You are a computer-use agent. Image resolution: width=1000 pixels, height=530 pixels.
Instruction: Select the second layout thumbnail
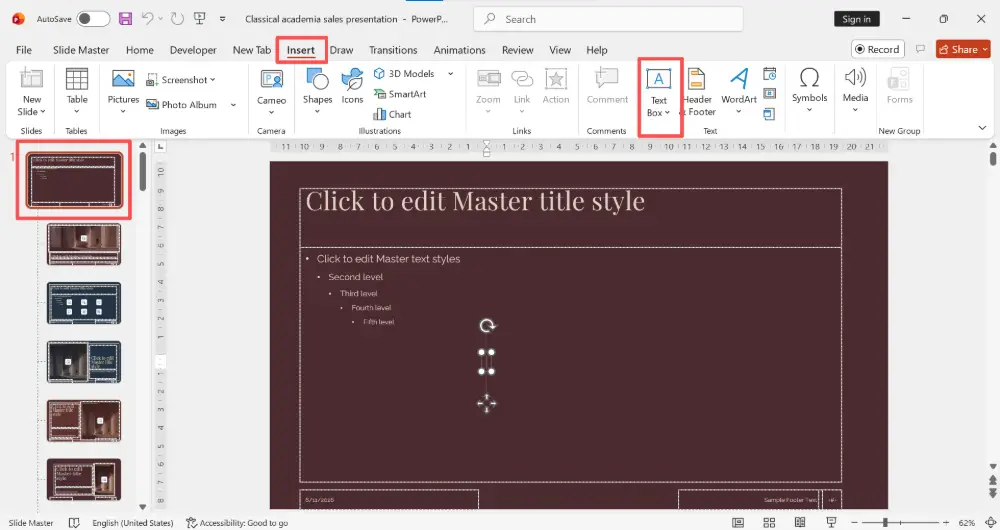[84, 244]
